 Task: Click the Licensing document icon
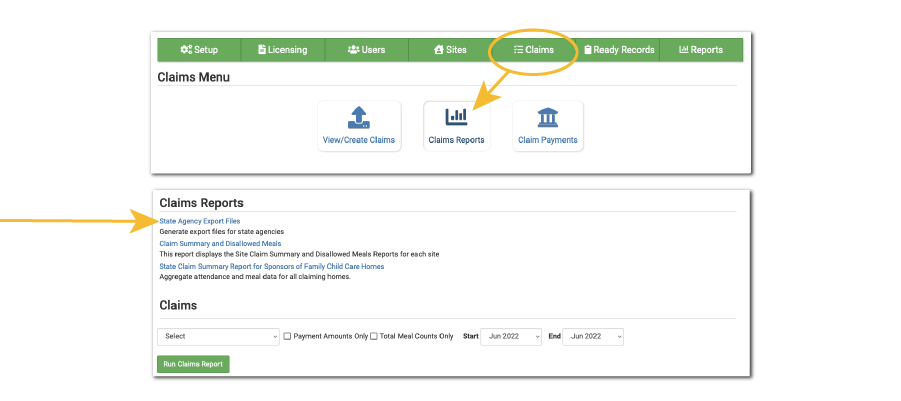[x=262, y=50]
